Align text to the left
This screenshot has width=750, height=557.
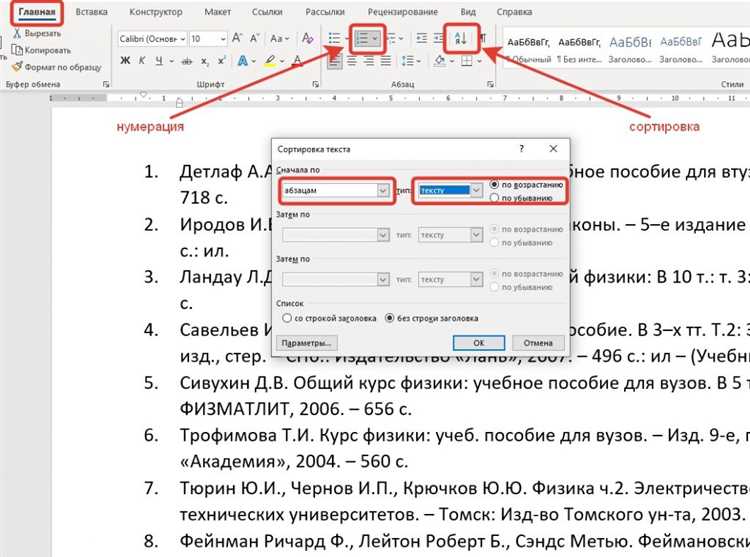[334, 61]
